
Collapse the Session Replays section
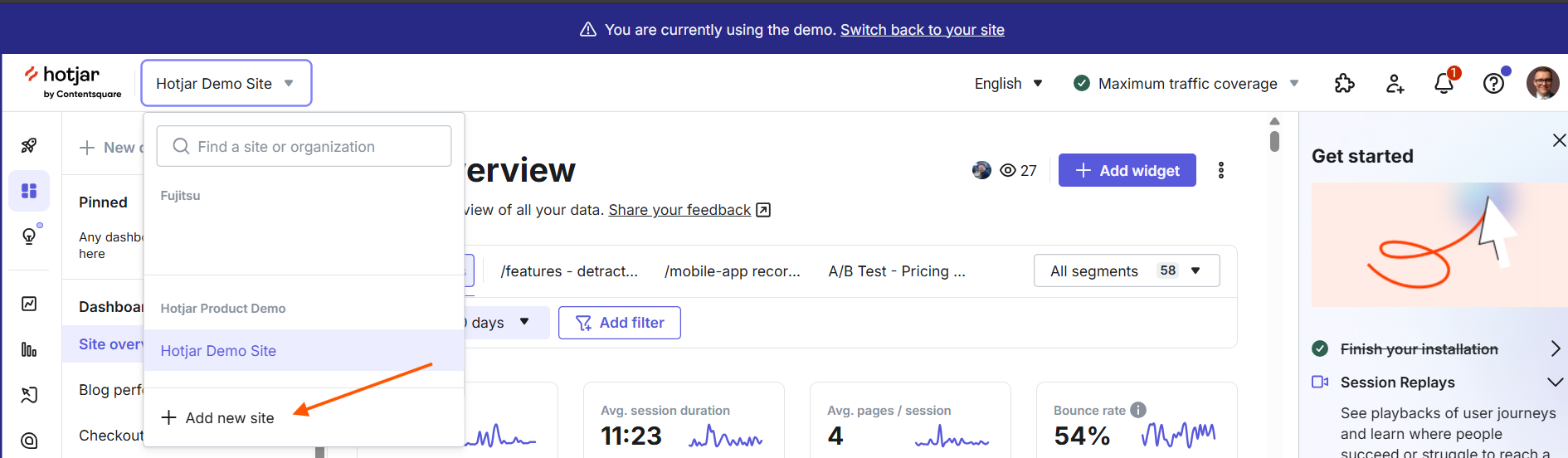click(x=1556, y=382)
